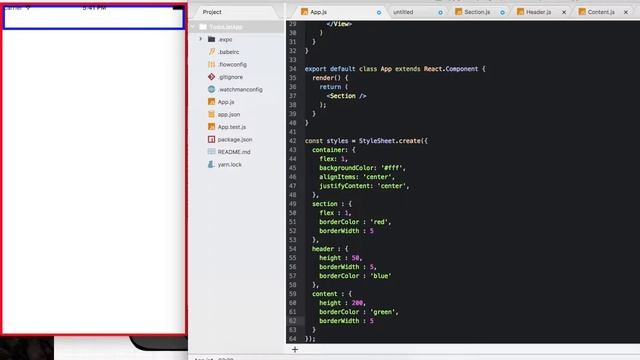The width and height of the screenshot is (640, 360).
Task: Click the .babelrc file icon
Action: tap(211, 52)
